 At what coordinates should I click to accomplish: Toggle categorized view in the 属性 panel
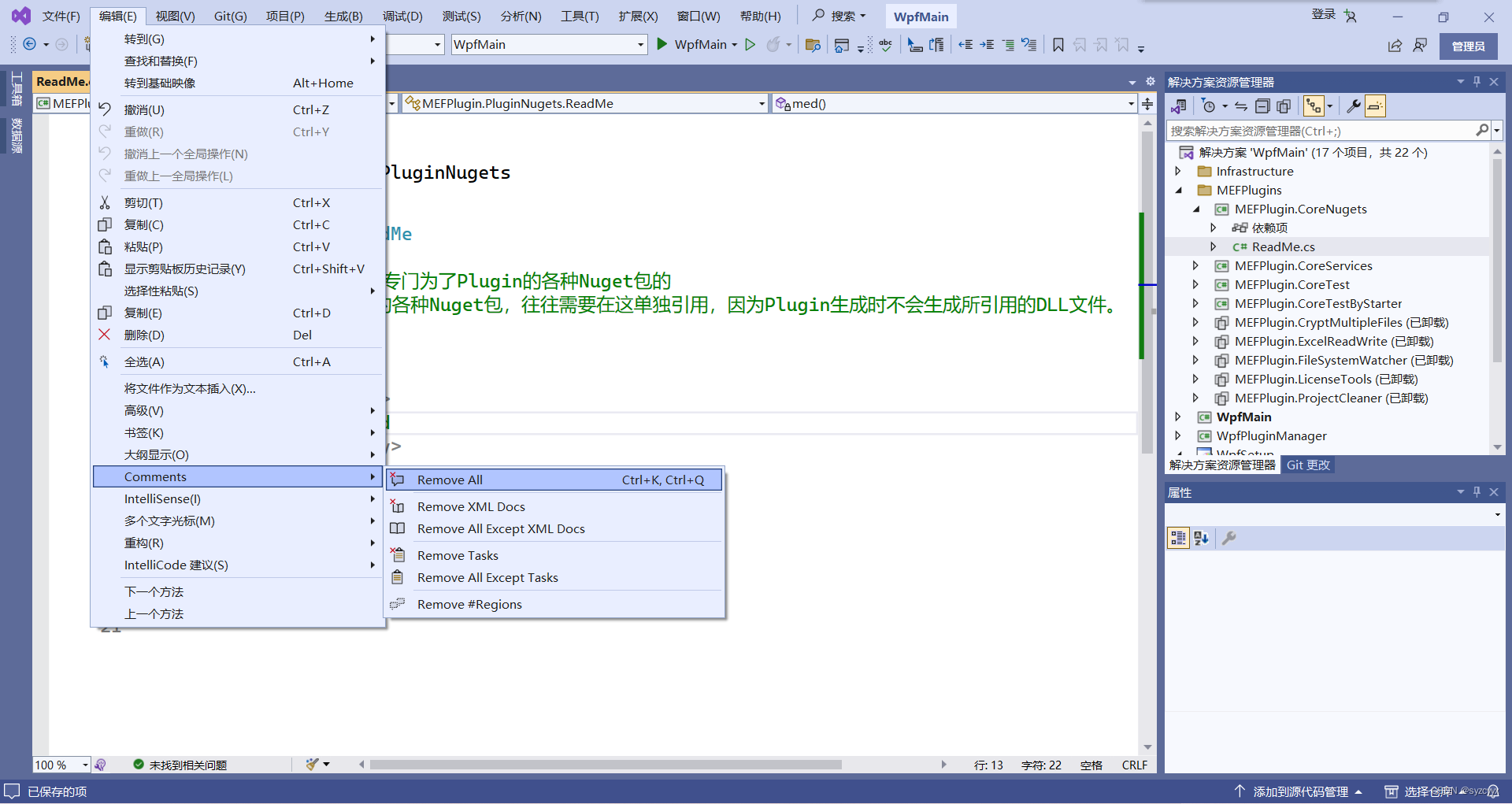[1178, 538]
